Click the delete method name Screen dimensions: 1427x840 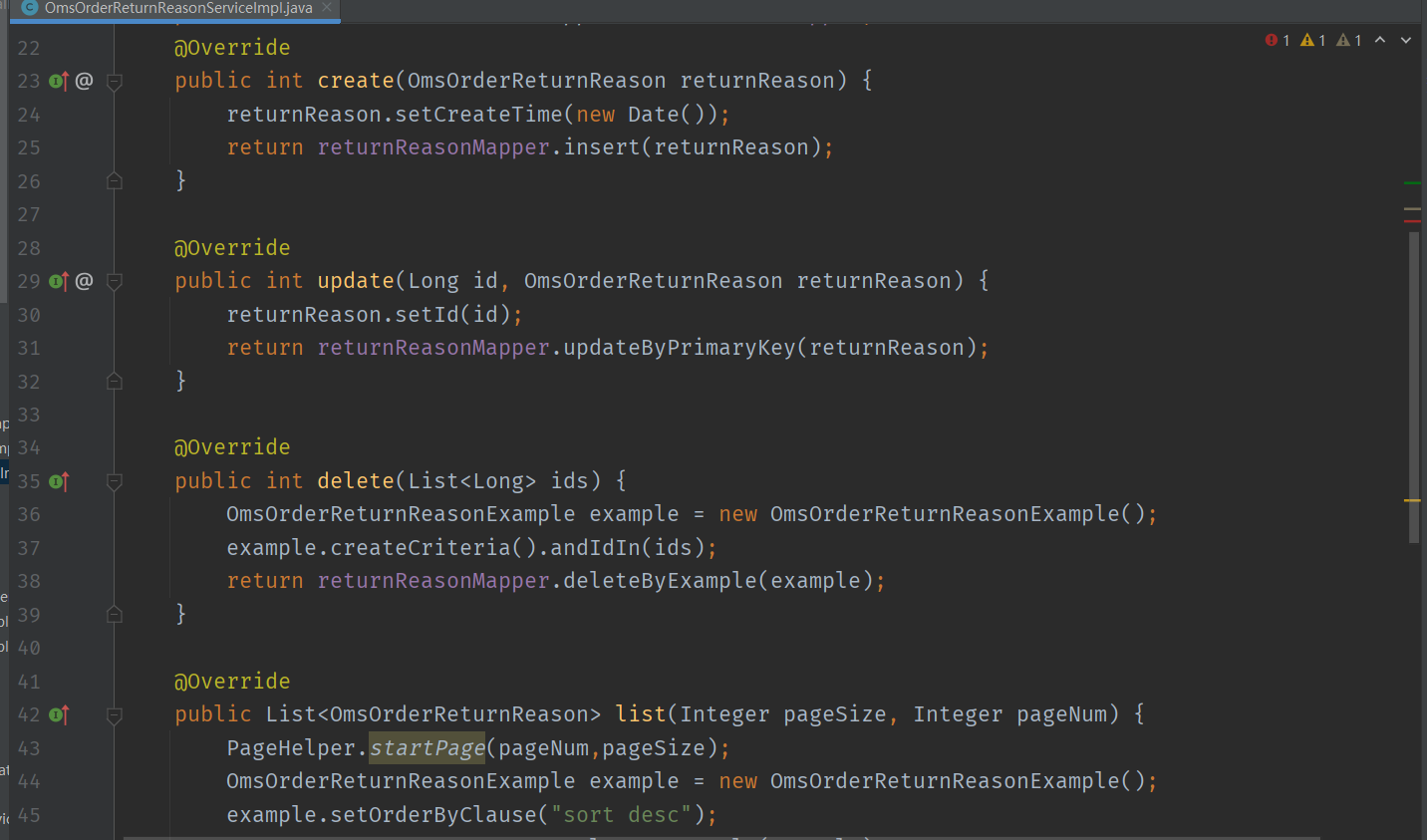tap(356, 481)
